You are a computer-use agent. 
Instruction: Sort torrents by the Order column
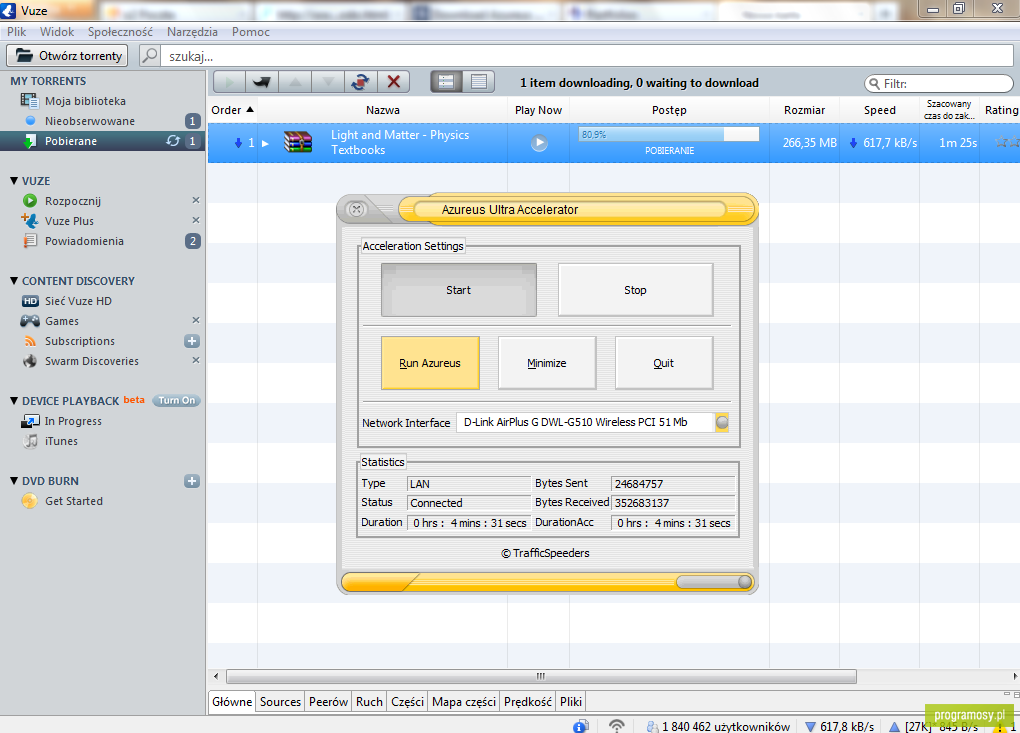click(232, 110)
